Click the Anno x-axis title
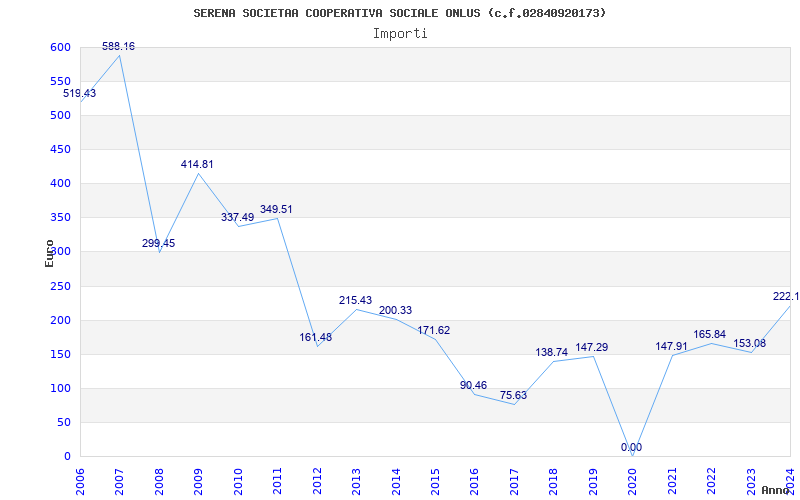Image resolution: width=800 pixels, height=500 pixels. pos(776,490)
